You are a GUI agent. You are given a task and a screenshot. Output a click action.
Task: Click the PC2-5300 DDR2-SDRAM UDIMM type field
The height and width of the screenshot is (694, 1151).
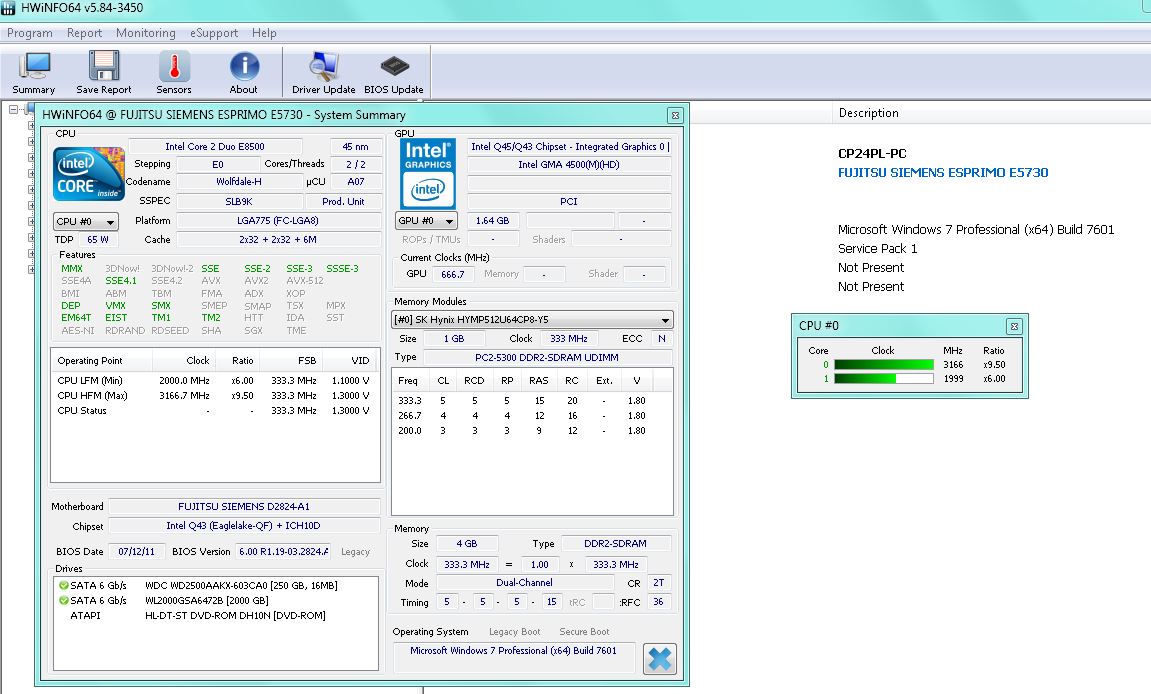click(x=547, y=358)
